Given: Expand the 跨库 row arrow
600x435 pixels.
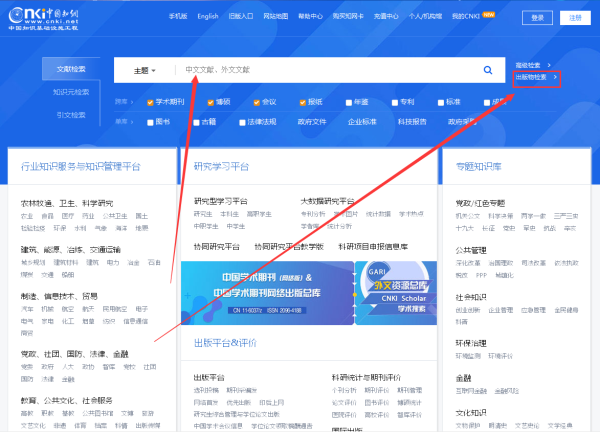Looking at the screenshot, I should click(132, 102).
